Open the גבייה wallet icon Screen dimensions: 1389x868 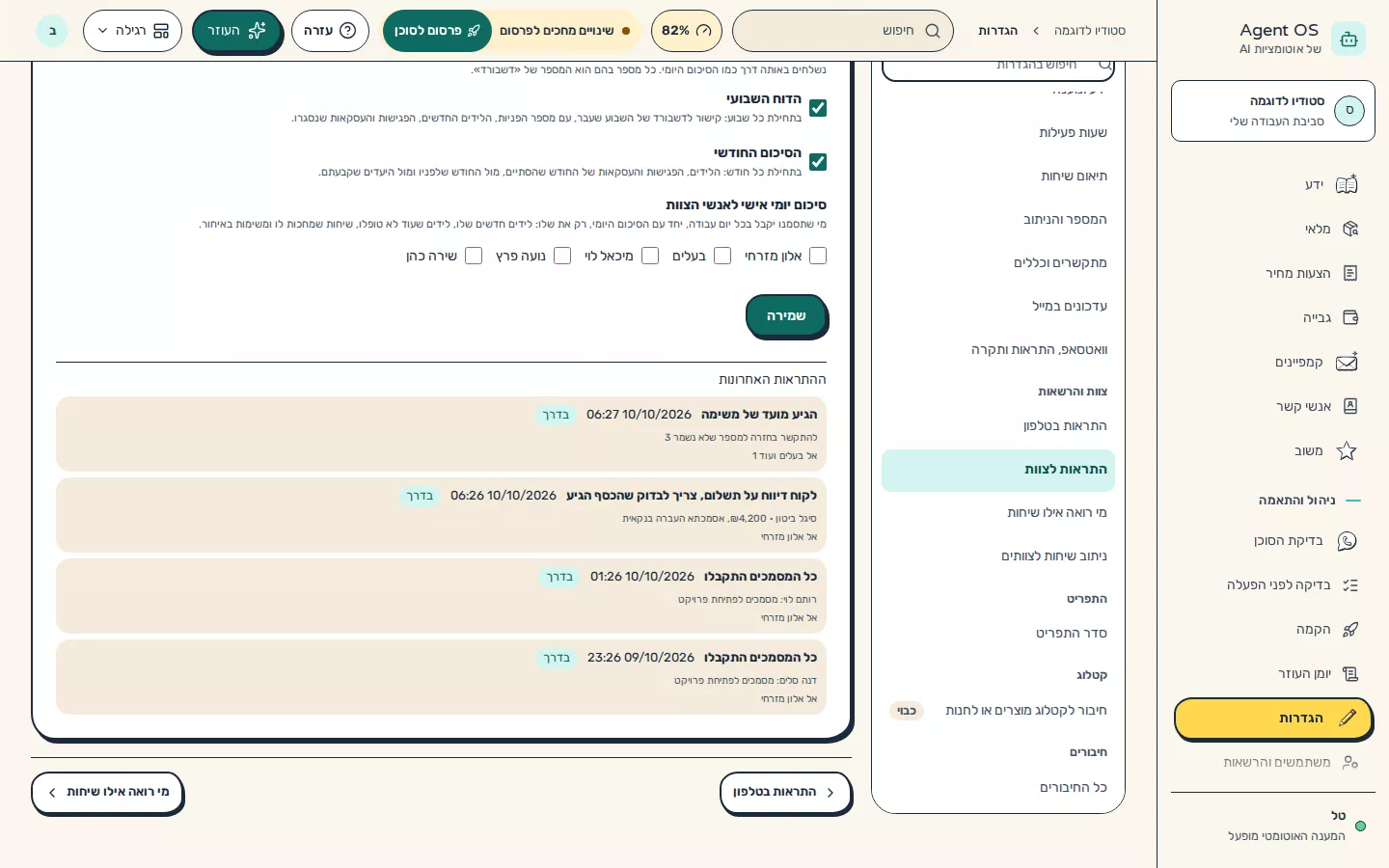pos(1349,317)
